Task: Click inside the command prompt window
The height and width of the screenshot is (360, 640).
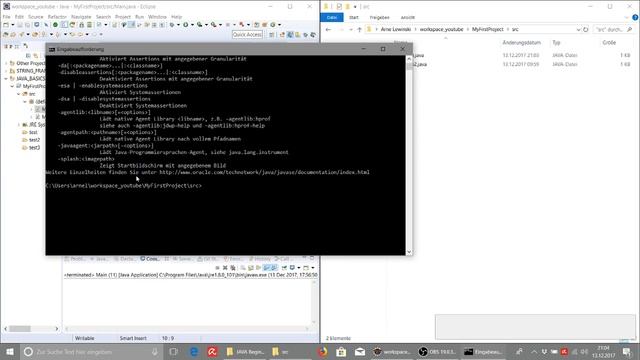Action: point(225,155)
